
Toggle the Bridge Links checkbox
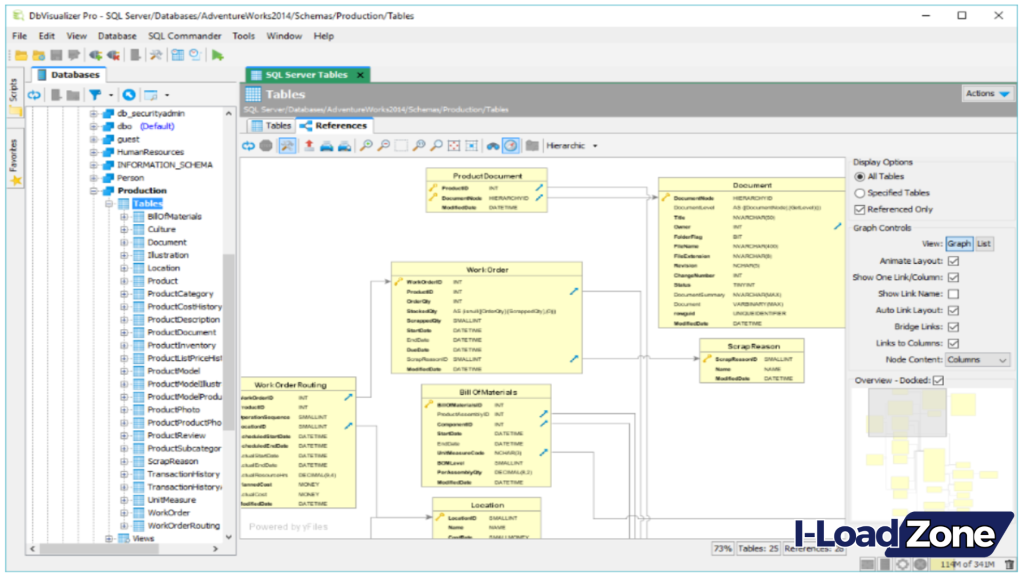pyautogui.click(x=953, y=327)
